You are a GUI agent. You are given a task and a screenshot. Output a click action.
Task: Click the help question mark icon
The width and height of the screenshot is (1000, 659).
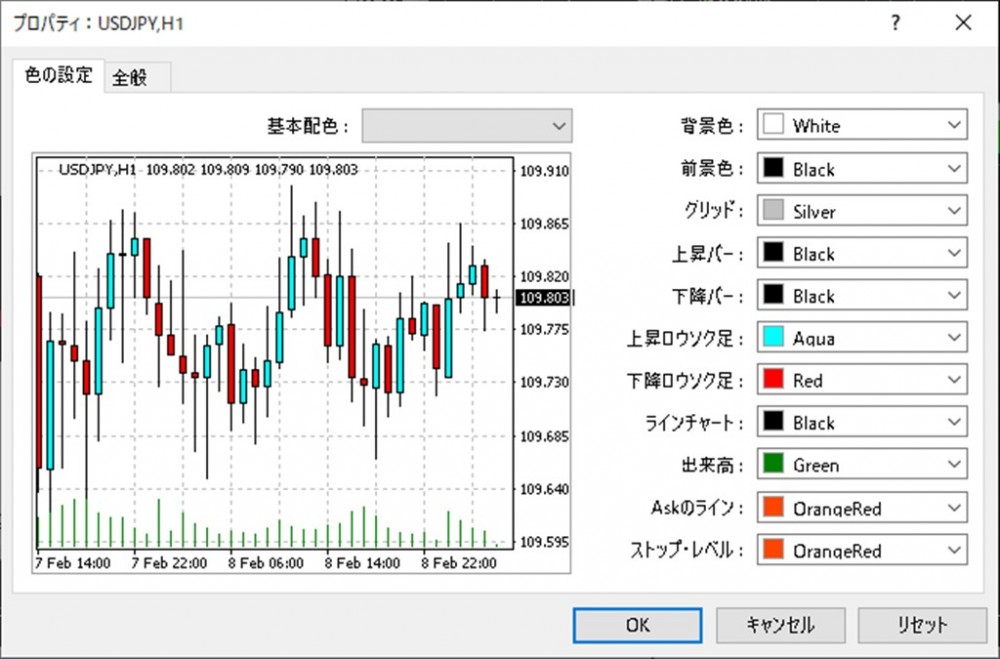point(895,22)
